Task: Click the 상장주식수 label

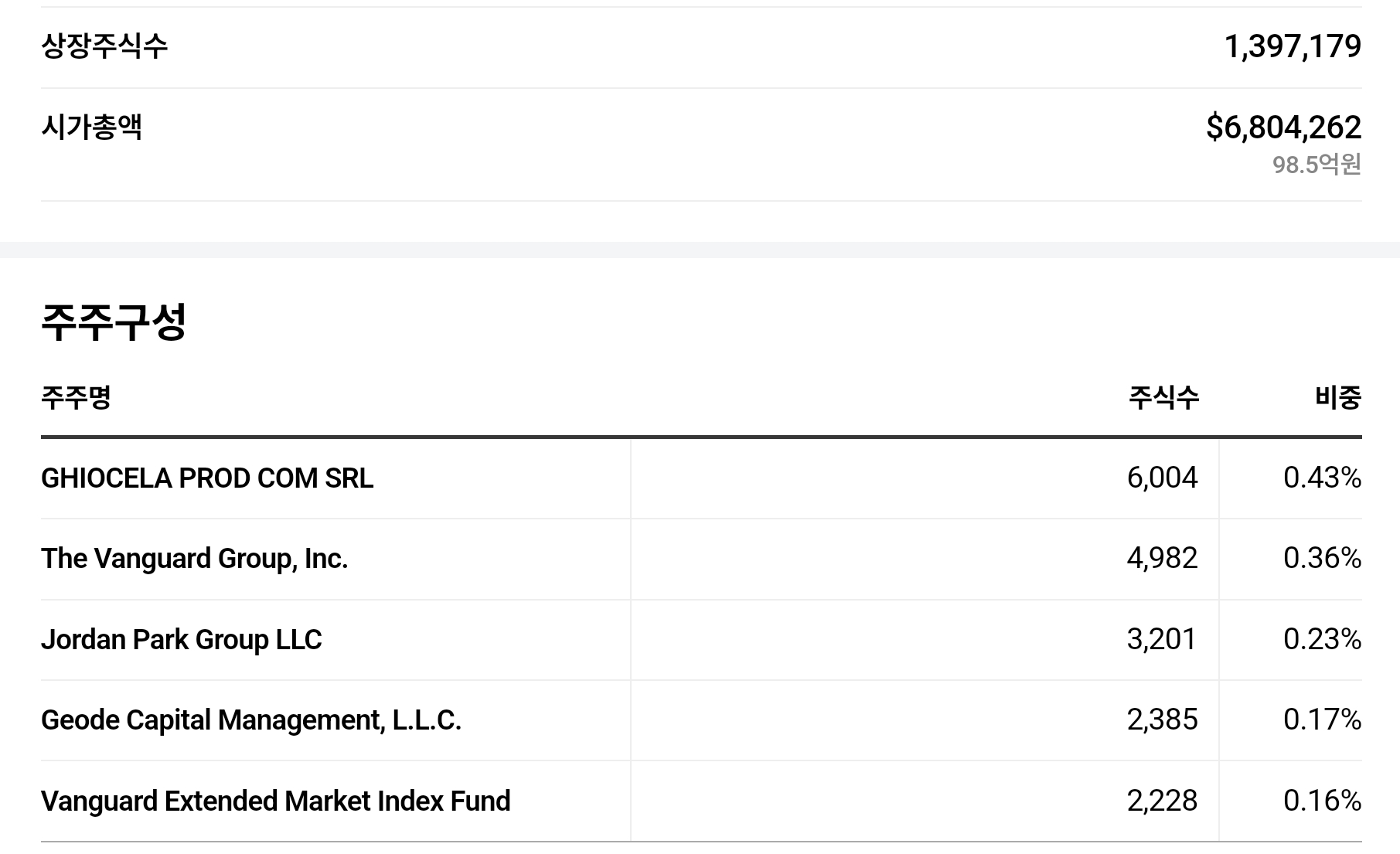Action: tap(104, 46)
